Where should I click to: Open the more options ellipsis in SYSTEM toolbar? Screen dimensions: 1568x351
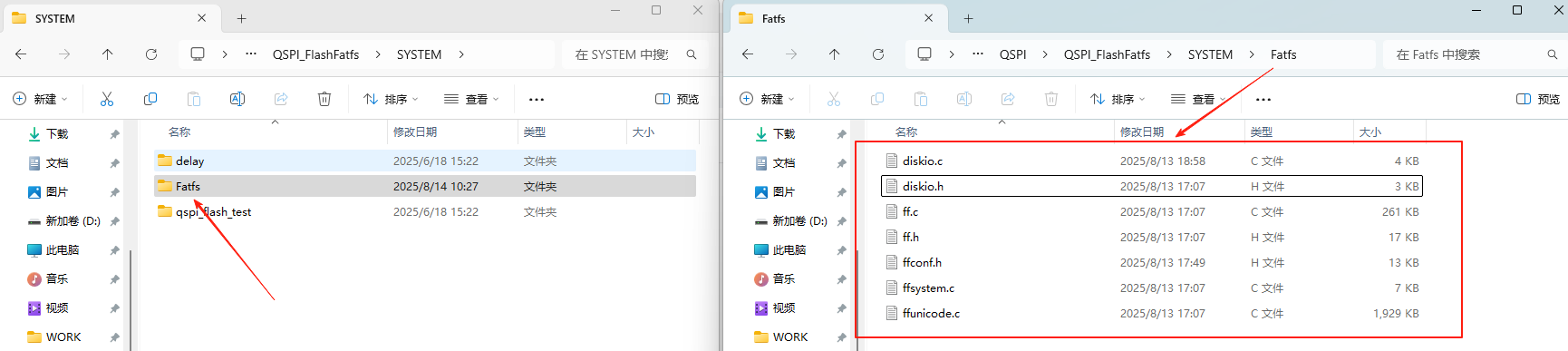537,99
